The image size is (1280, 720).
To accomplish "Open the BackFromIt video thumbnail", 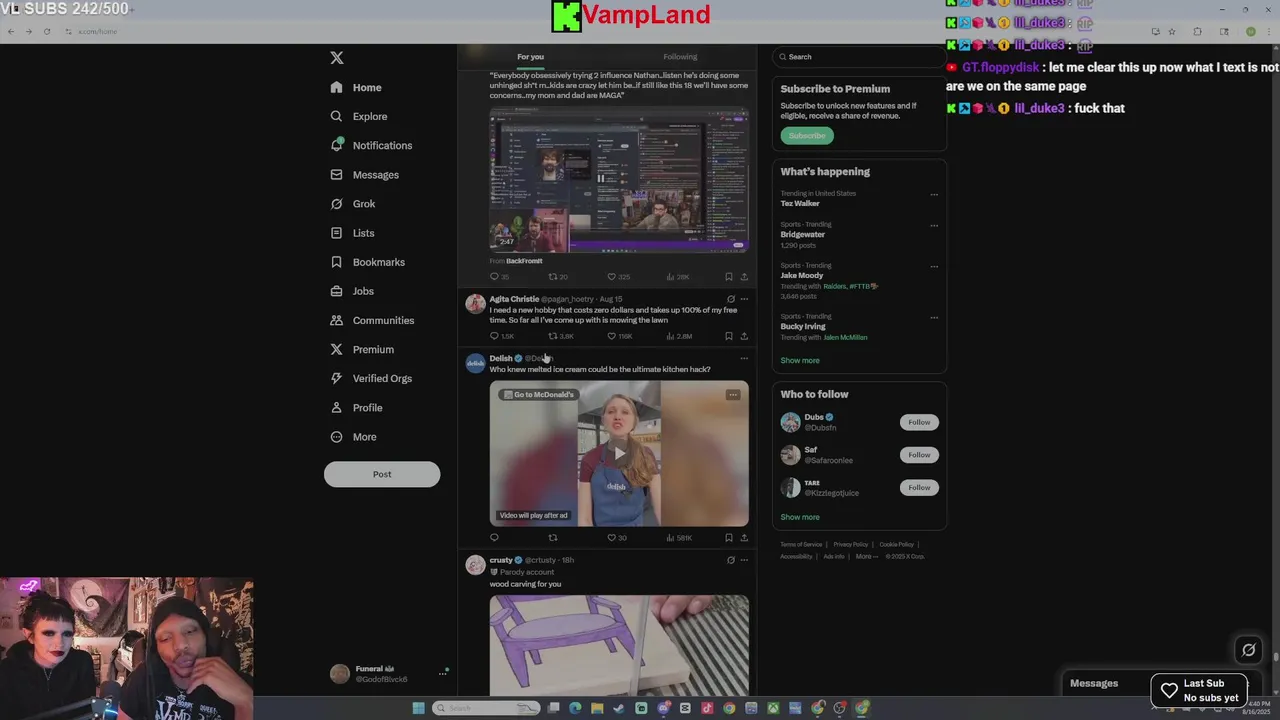I will point(619,179).
